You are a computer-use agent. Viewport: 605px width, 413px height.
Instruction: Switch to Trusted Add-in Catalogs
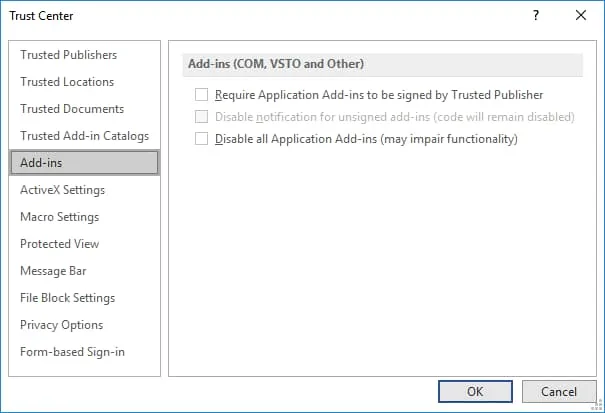click(84, 136)
